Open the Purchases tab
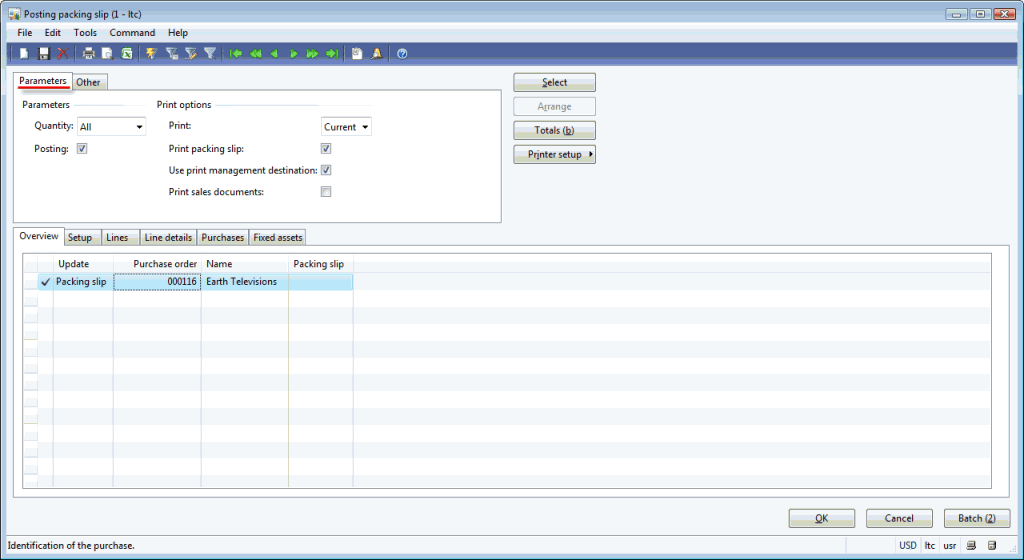 pos(223,238)
